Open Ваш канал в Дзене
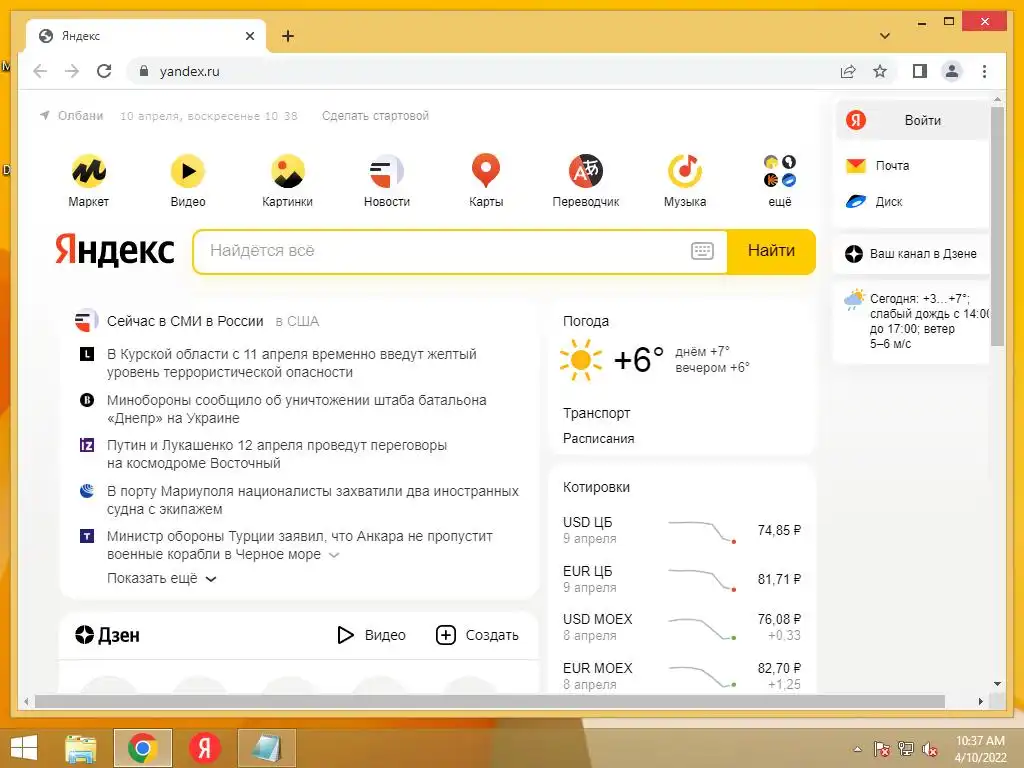 [x=910, y=253]
